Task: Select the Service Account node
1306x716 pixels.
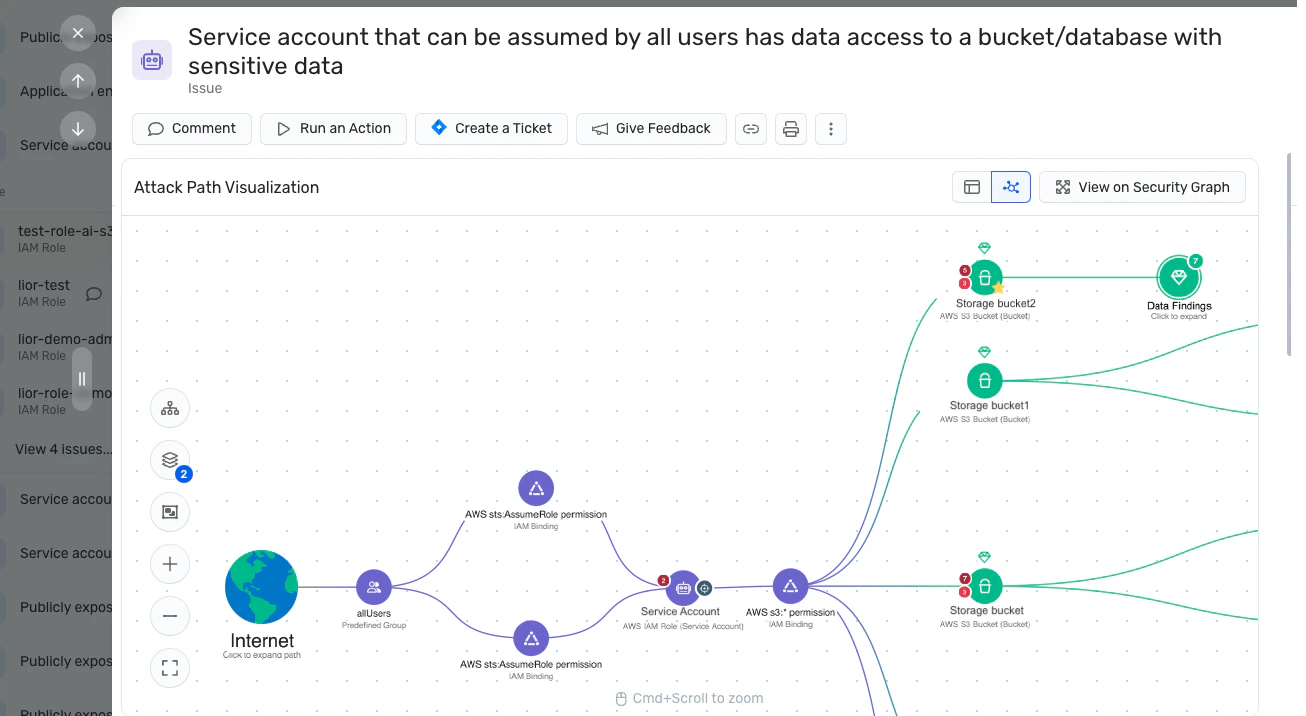Action: pyautogui.click(x=683, y=588)
